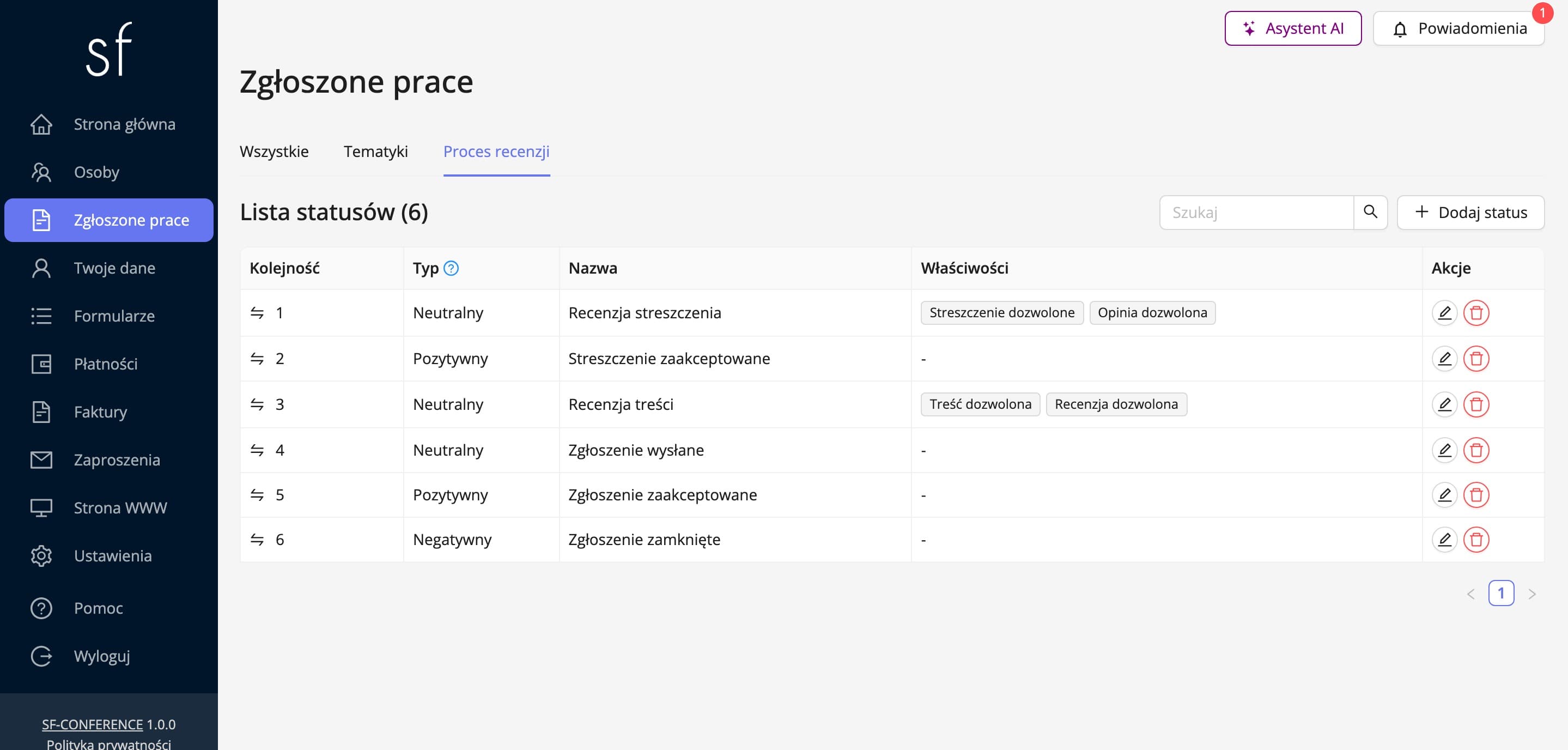Edit the Zgłoszenie zamknięte status

click(1444, 540)
